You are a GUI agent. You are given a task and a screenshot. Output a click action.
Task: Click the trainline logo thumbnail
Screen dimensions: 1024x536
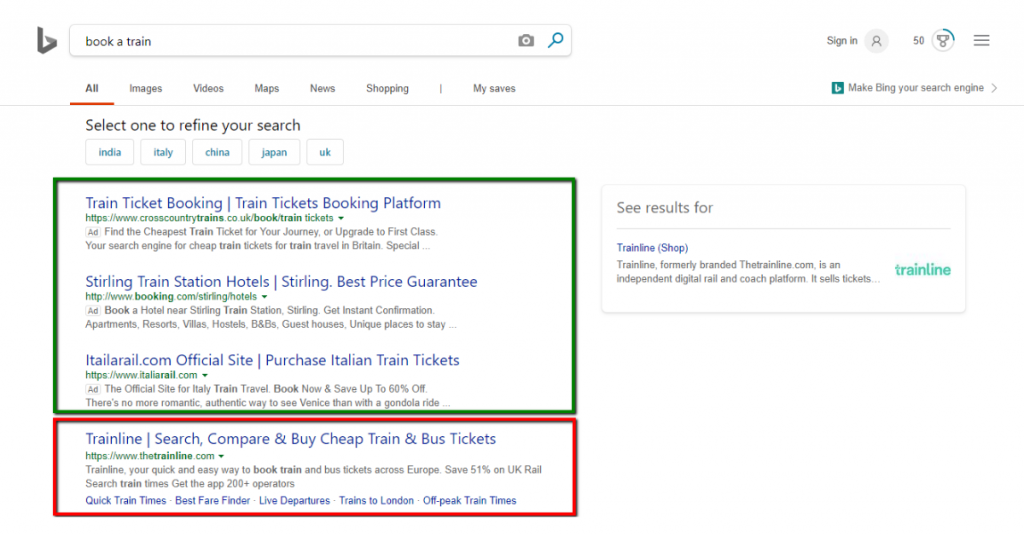click(922, 270)
